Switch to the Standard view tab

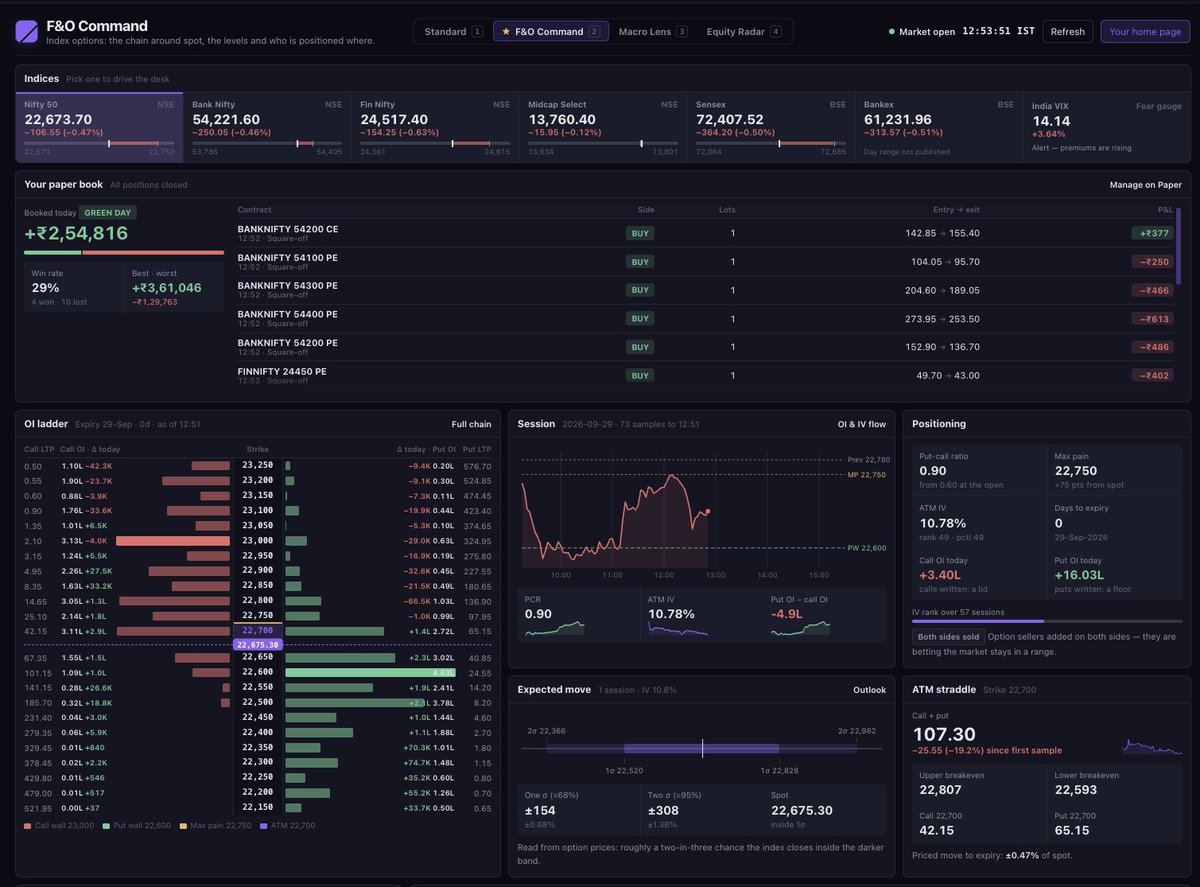click(x=453, y=32)
